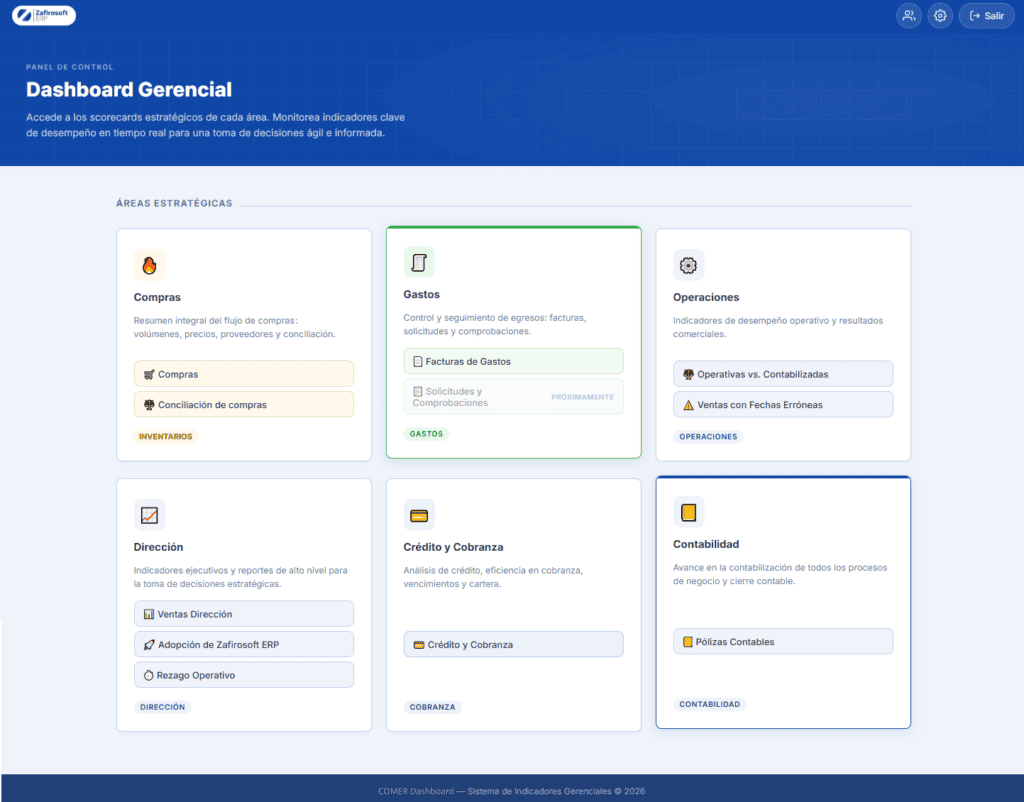Click the Compras card title
Image resolution: width=1024 pixels, height=802 pixels.
pos(157,297)
